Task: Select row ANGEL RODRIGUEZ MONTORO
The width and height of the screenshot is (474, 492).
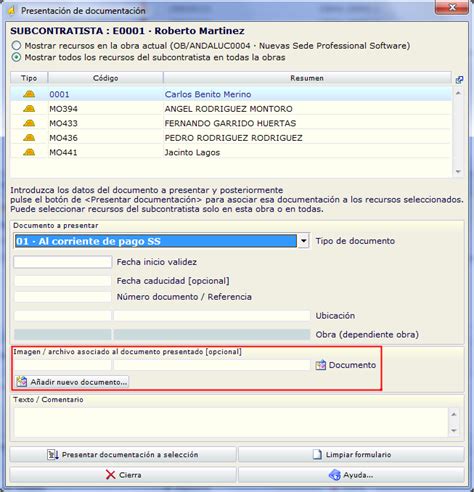Action: tap(231, 109)
